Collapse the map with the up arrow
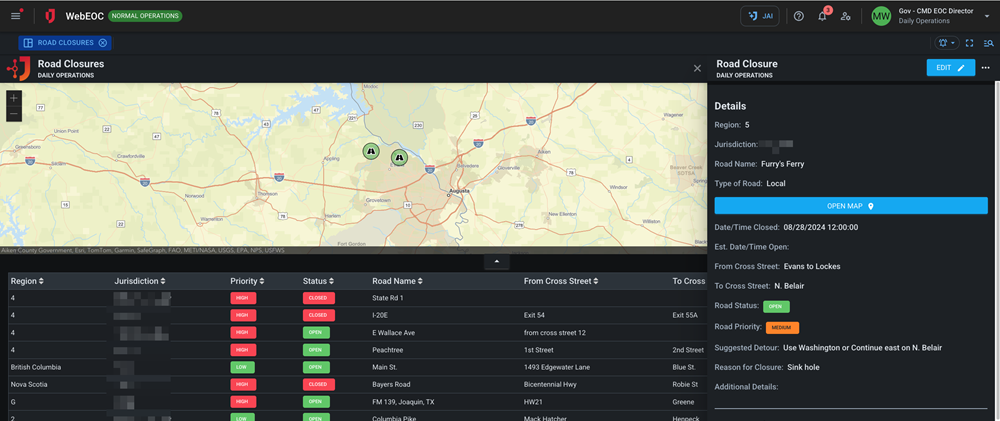The width and height of the screenshot is (1000, 421). (x=497, y=262)
